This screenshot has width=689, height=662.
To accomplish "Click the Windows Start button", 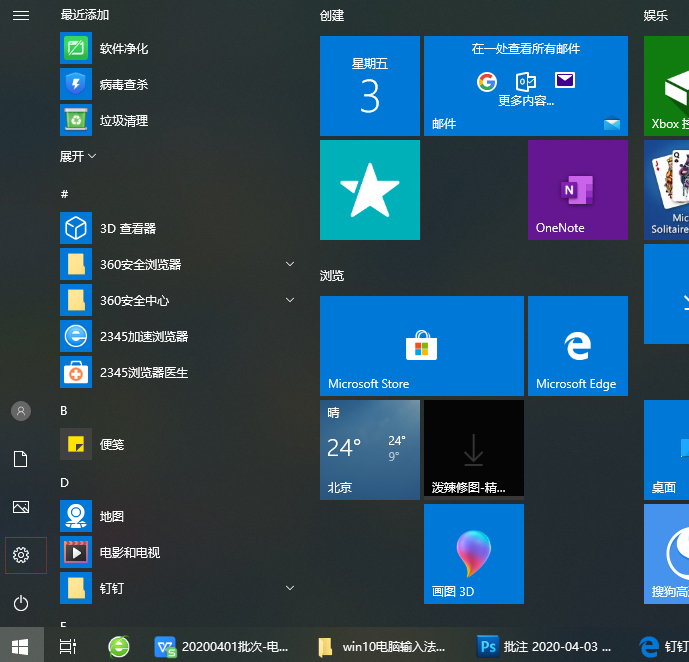I will (x=21, y=645).
